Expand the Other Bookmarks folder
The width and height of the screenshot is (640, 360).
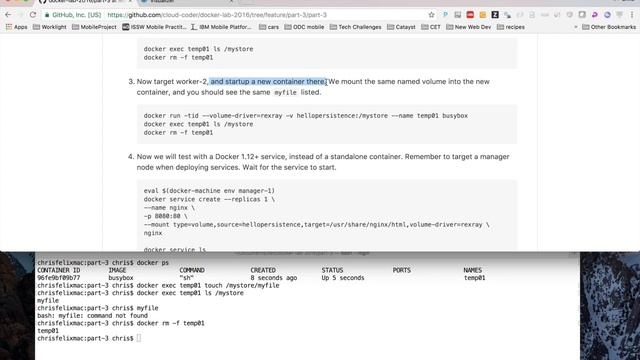[609, 27]
